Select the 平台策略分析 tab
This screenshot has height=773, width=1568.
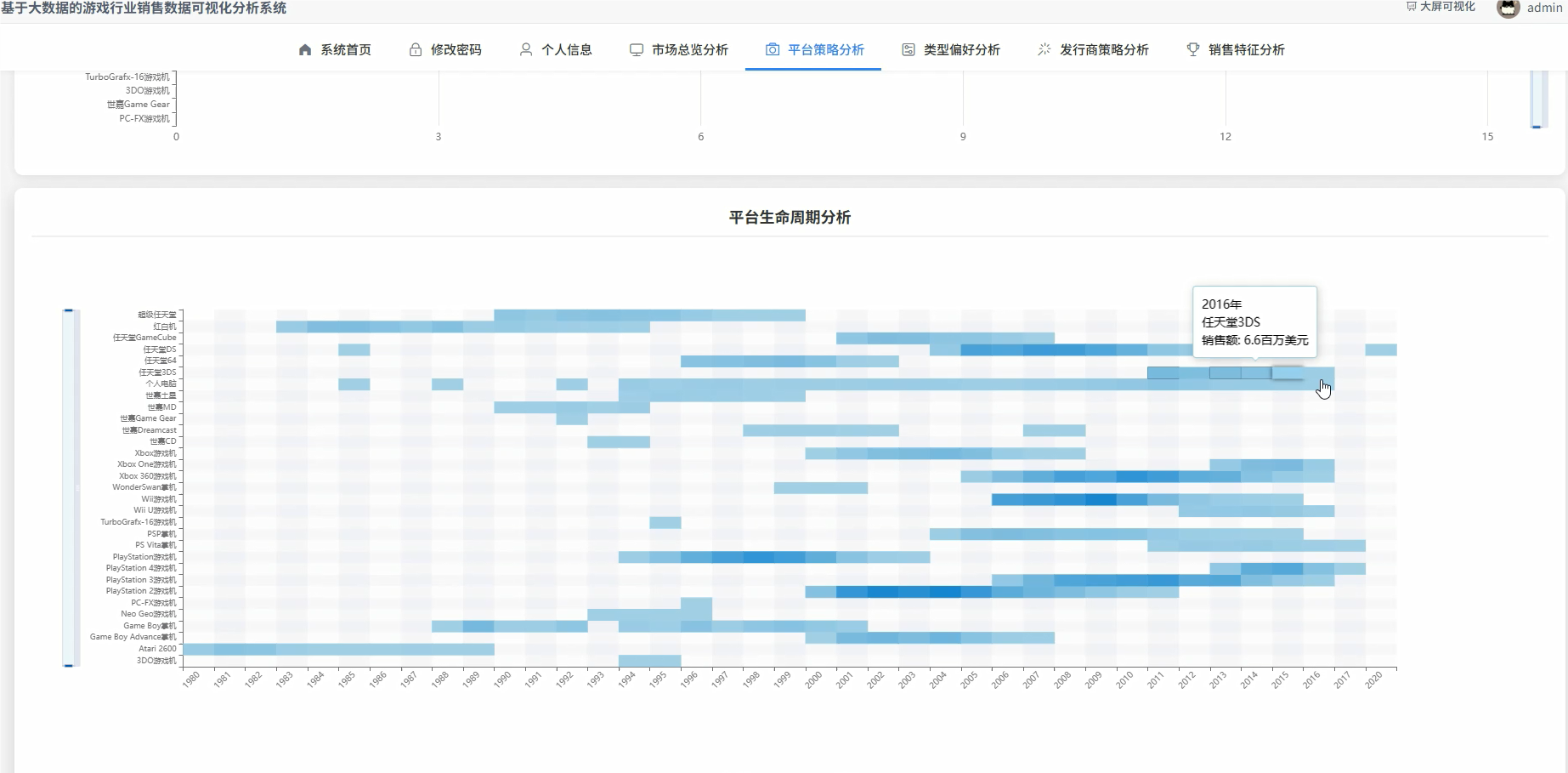813,49
